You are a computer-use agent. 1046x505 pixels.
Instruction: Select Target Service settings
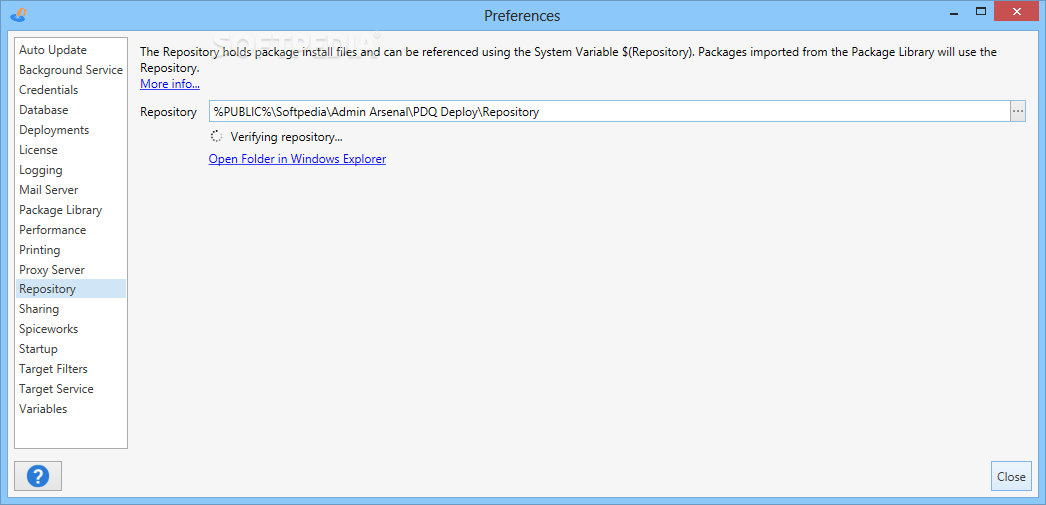click(x=71, y=389)
